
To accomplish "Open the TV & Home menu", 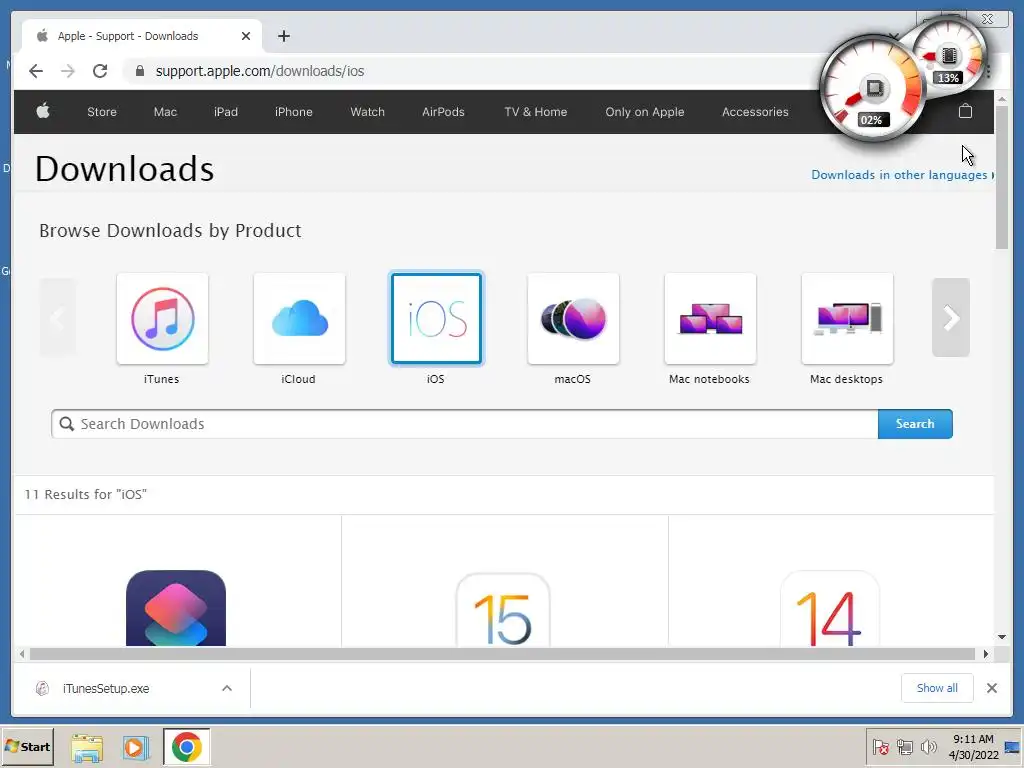I will pyautogui.click(x=536, y=112).
